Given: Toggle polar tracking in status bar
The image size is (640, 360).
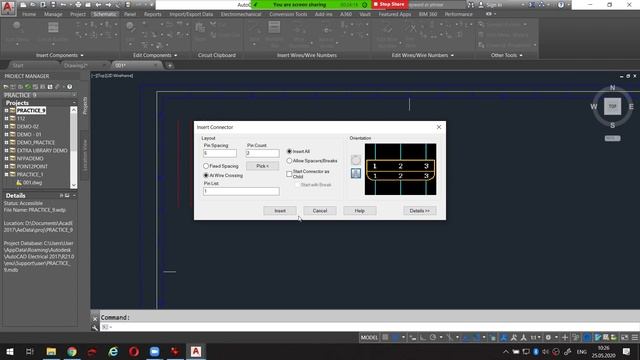Looking at the screenshot, I should 433,337.
